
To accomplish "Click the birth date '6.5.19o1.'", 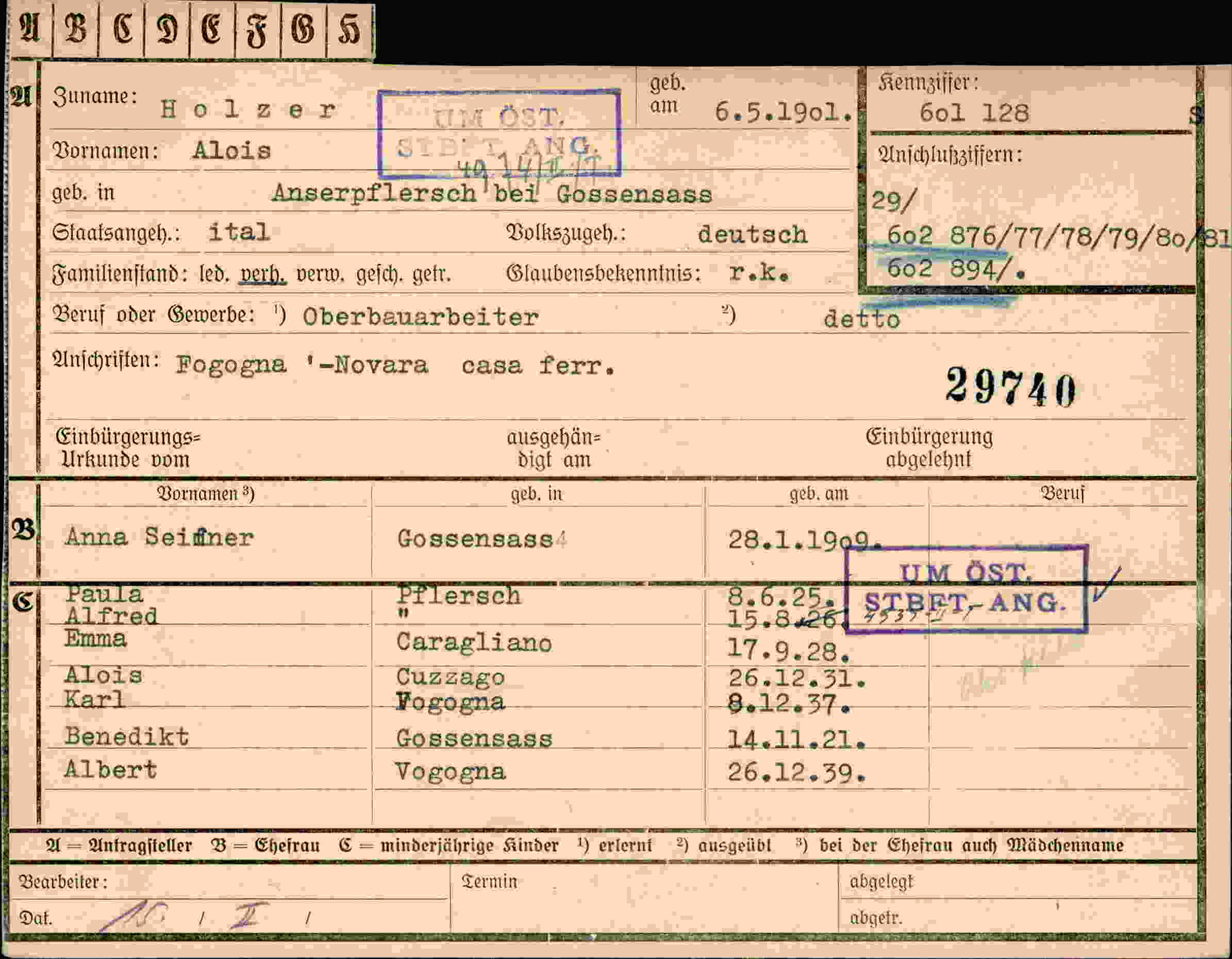I will point(783,112).
